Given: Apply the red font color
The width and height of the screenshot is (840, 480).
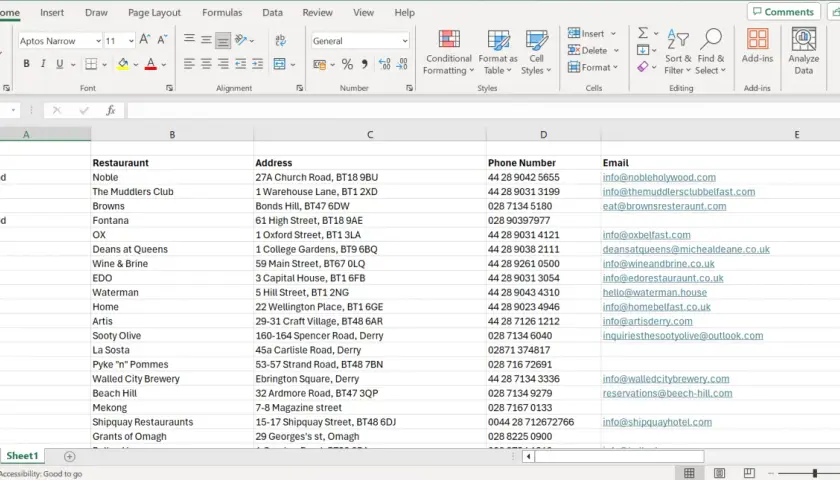Looking at the screenshot, I should pyautogui.click(x=151, y=64).
